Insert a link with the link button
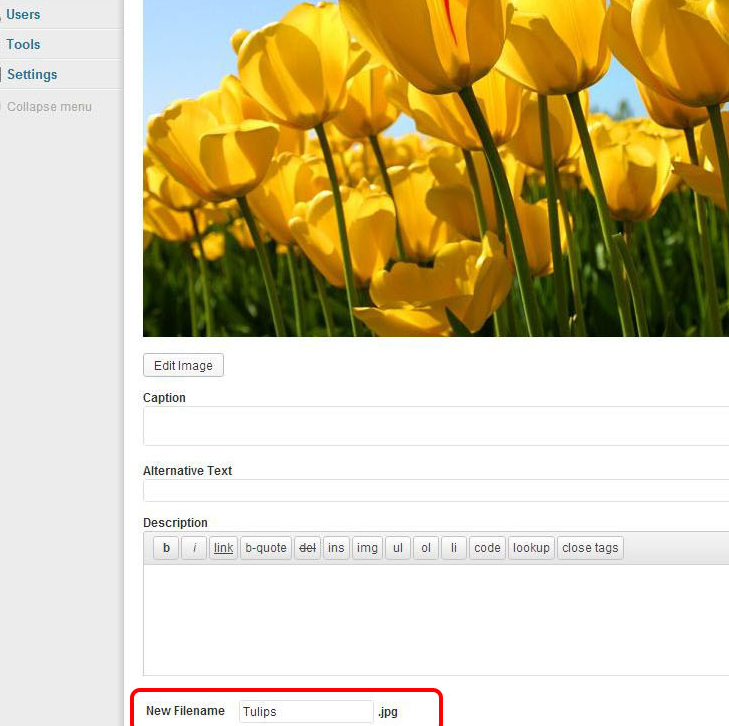This screenshot has height=726, width=729. (223, 548)
